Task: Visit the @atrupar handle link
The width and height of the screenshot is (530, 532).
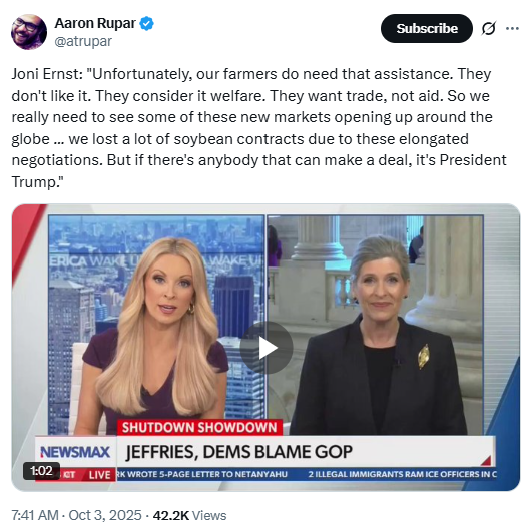Action: pos(83,41)
